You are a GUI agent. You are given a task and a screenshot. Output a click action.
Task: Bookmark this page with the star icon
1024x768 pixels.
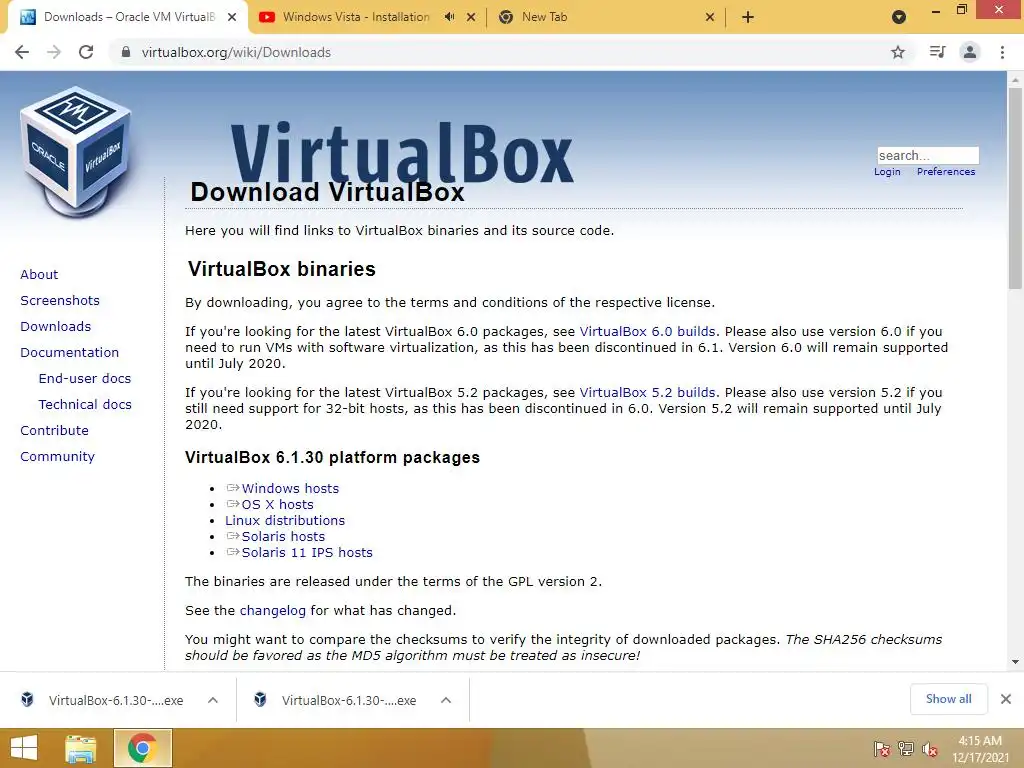coord(898,52)
